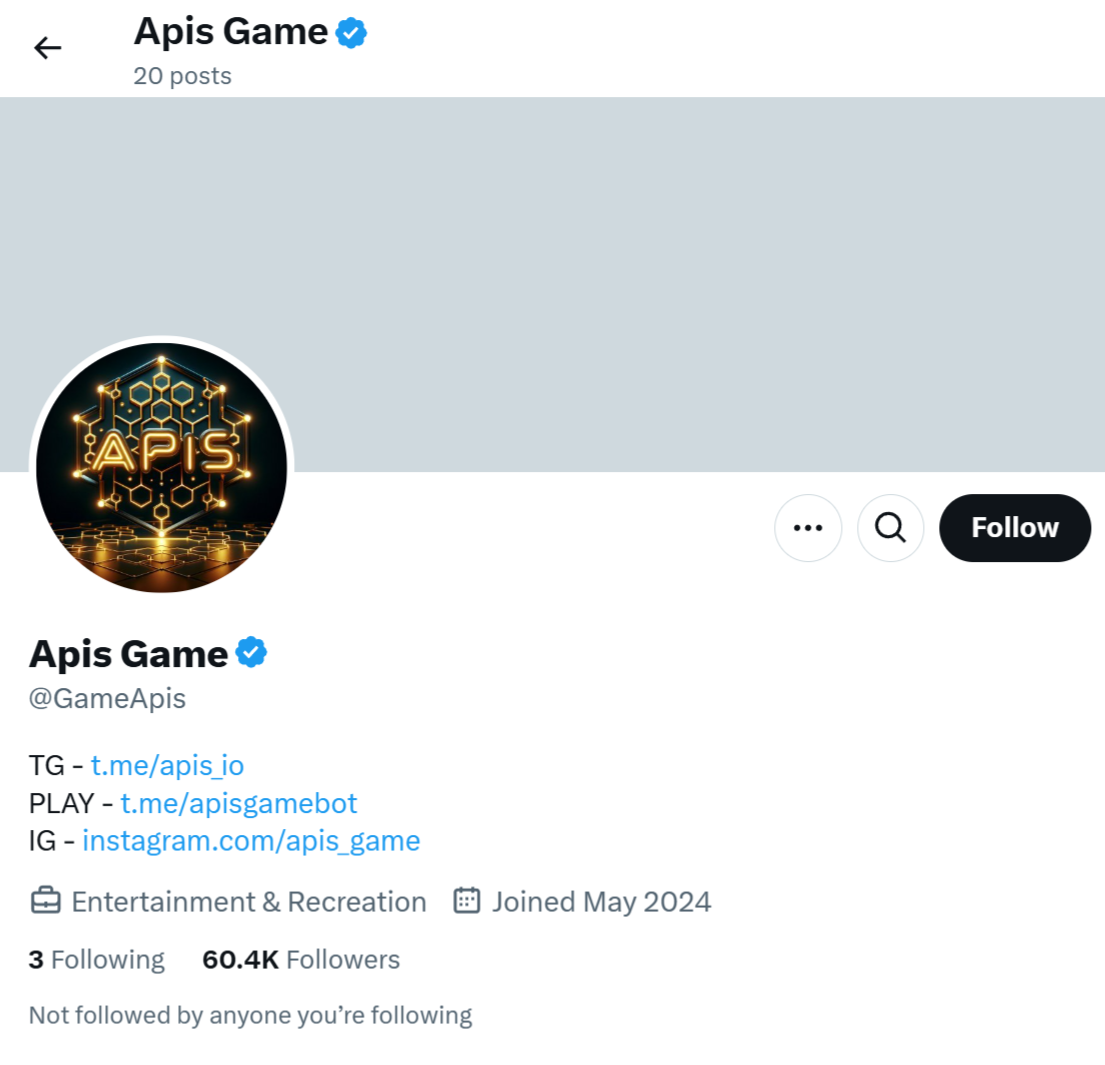Open the t.me/apisgamebot play link
Image resolution: width=1105 pixels, height=1065 pixels.
click(239, 802)
